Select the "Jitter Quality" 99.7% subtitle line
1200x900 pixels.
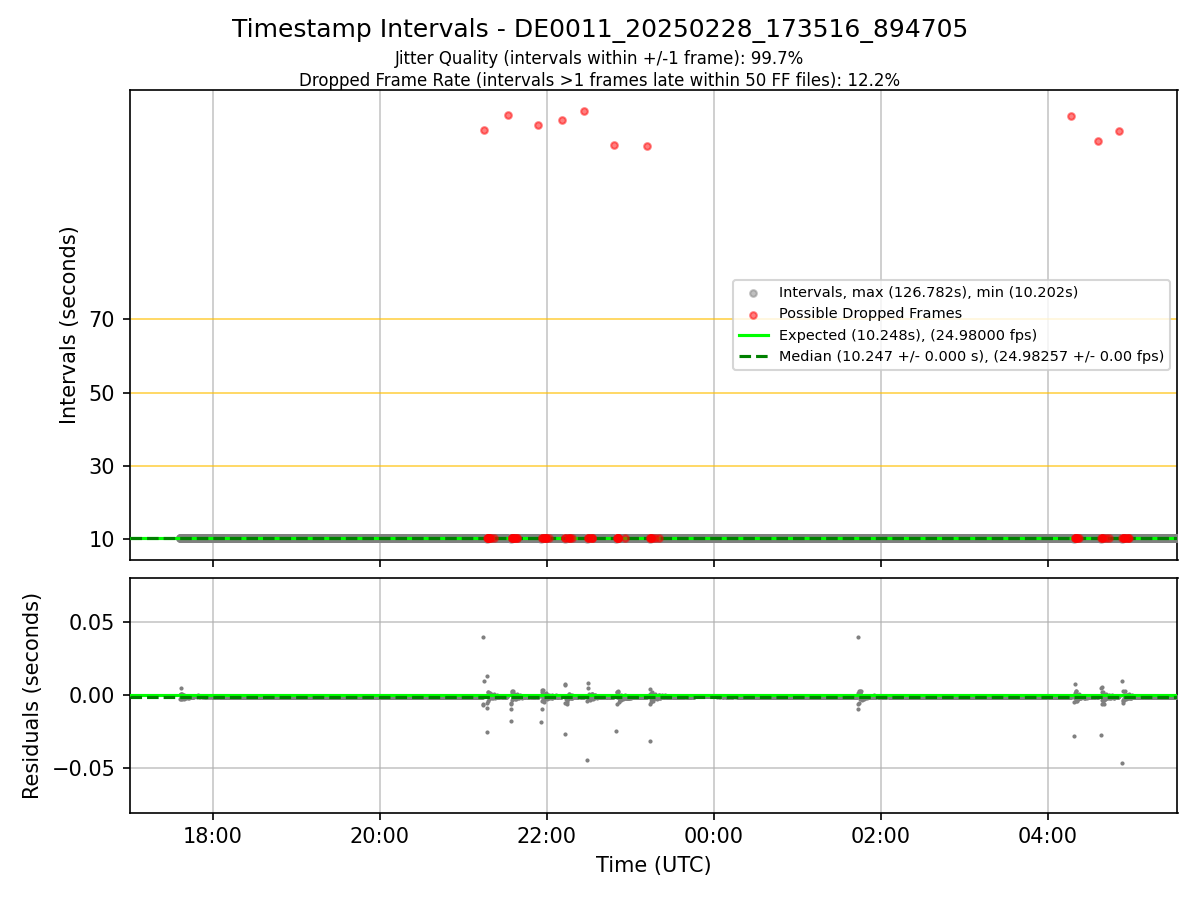pos(599,58)
